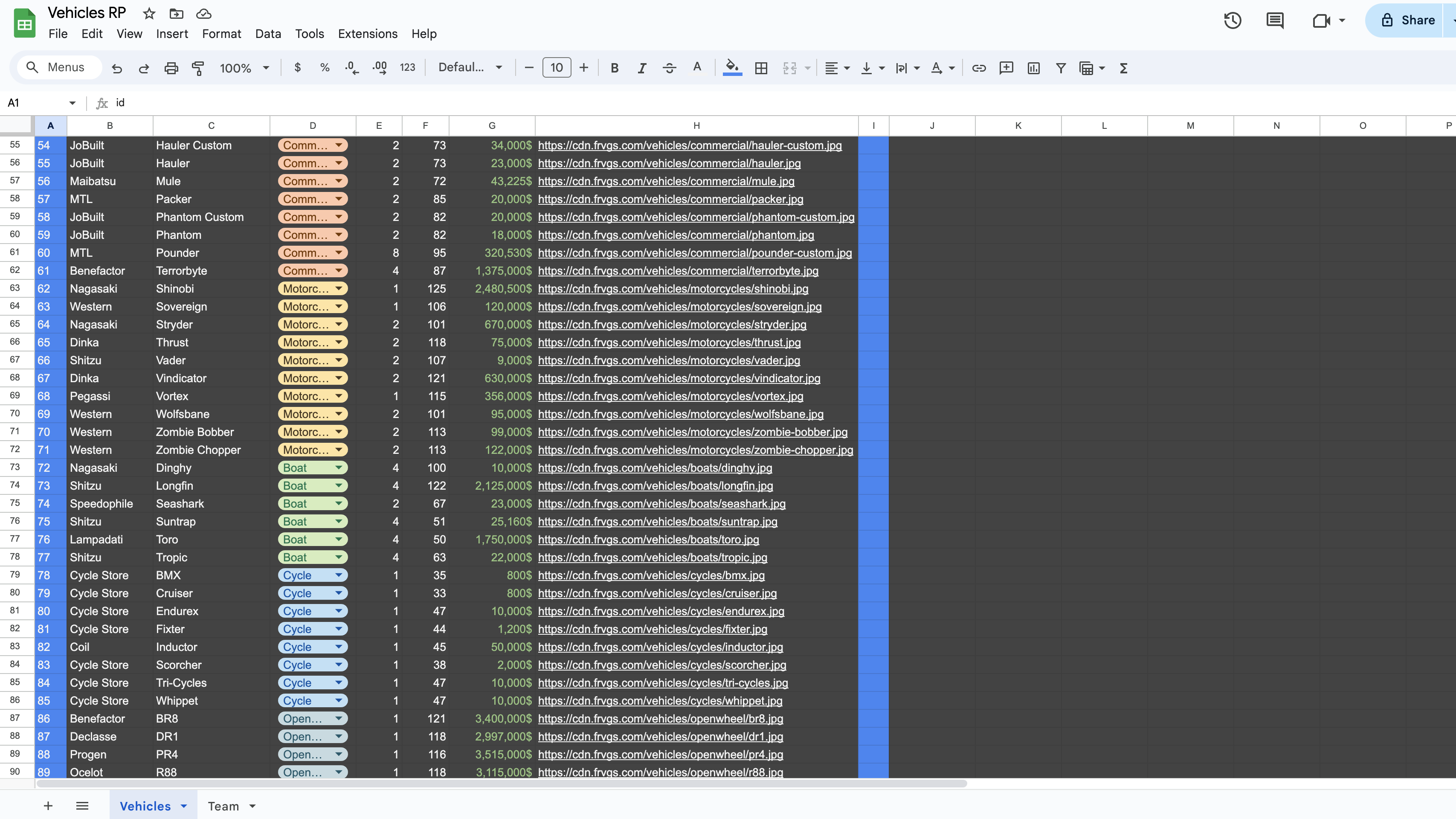Toggle strikethrough formatting

(669, 68)
